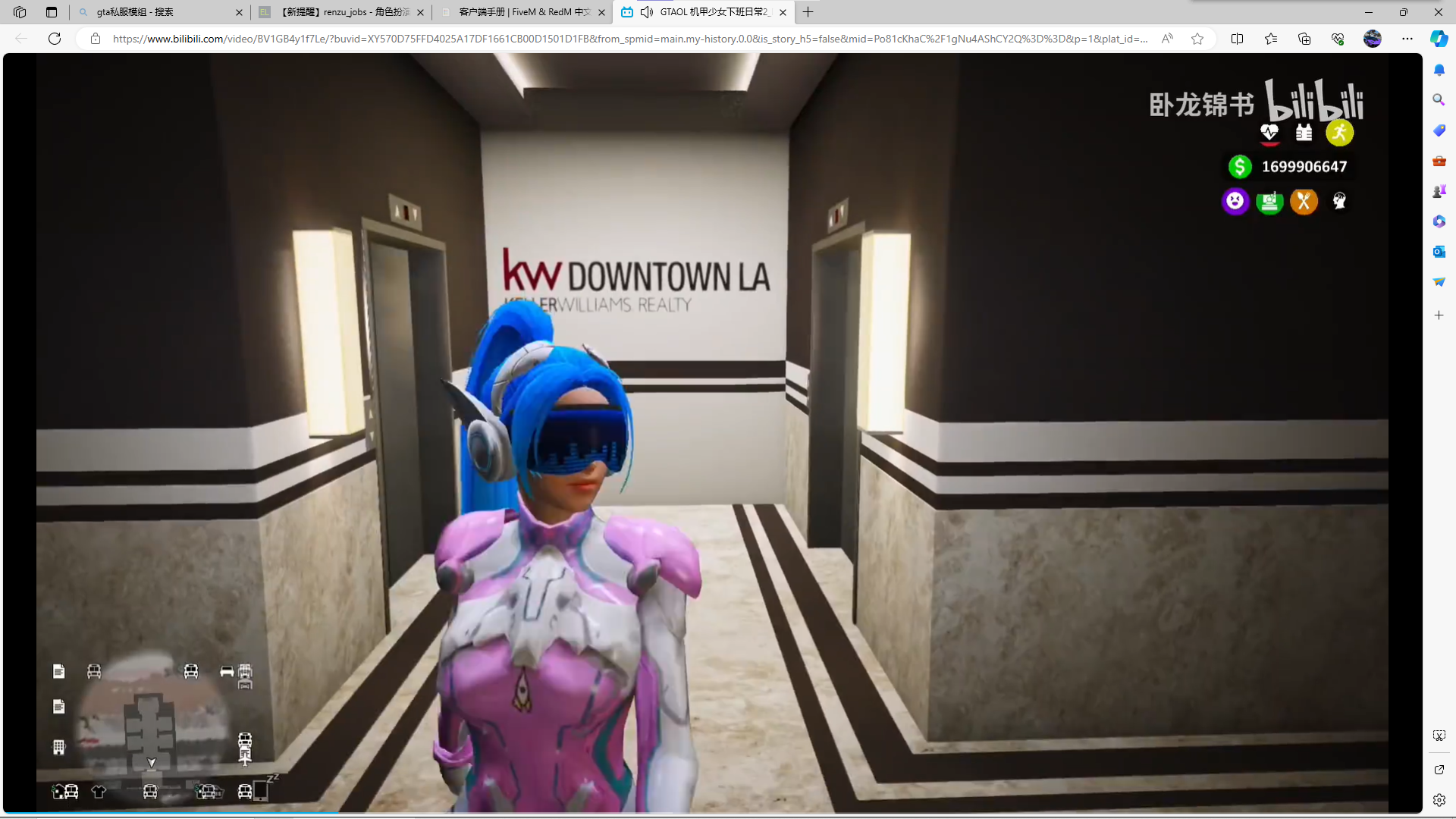The width and height of the screenshot is (1456, 819).
Task: Close the renzu_jobs tab
Action: click(420, 12)
